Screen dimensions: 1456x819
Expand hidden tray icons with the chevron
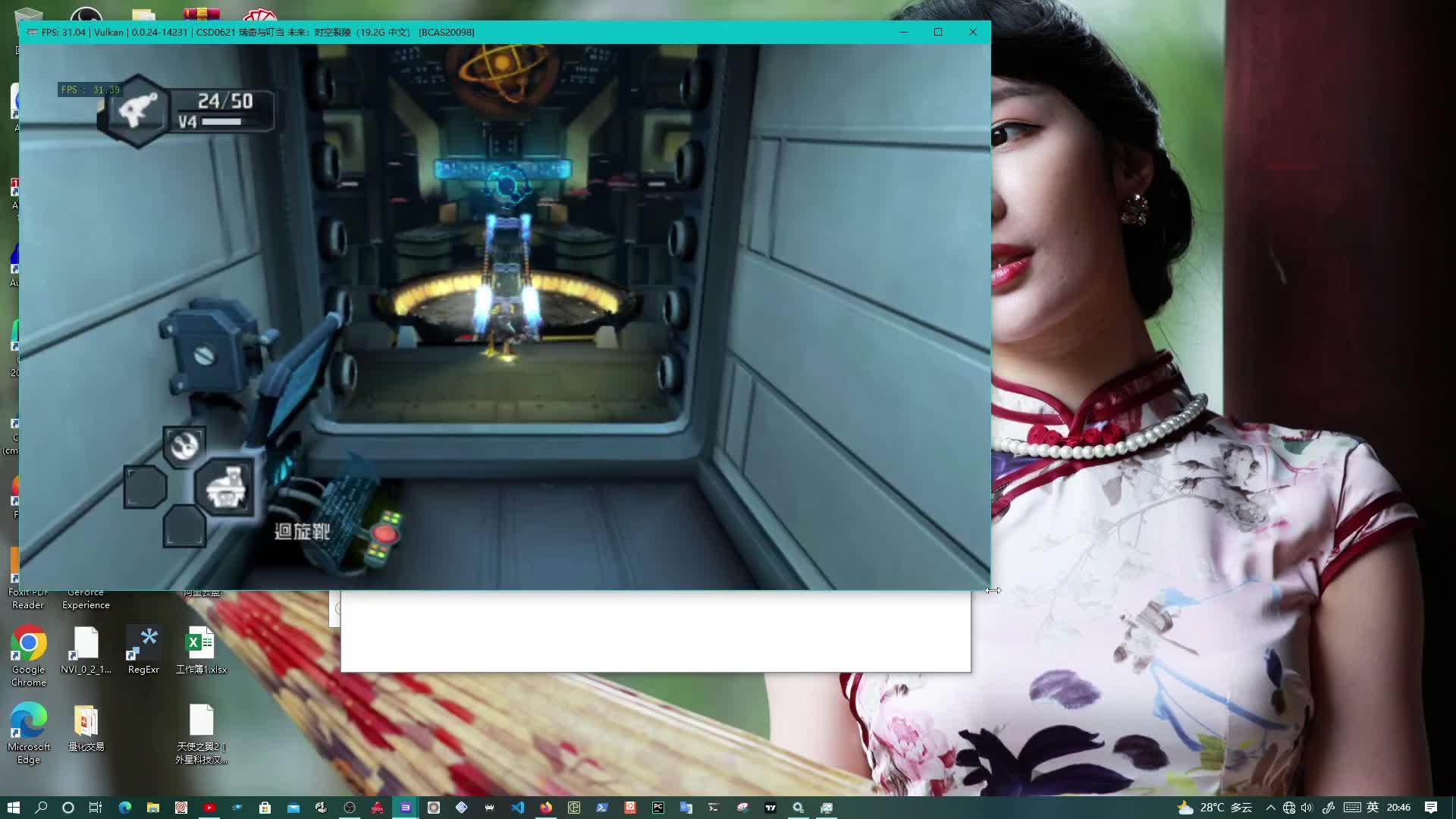pos(1271,808)
